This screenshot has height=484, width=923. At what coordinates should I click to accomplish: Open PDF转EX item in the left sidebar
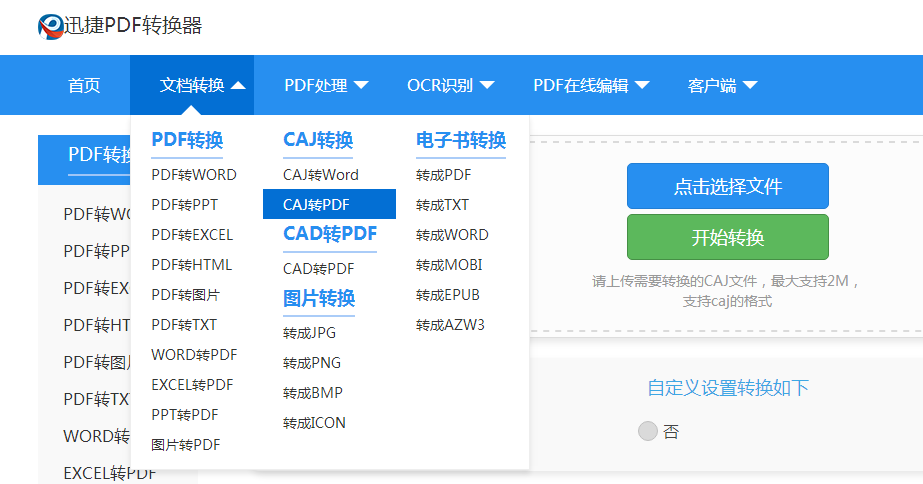pyautogui.click(x=97, y=289)
